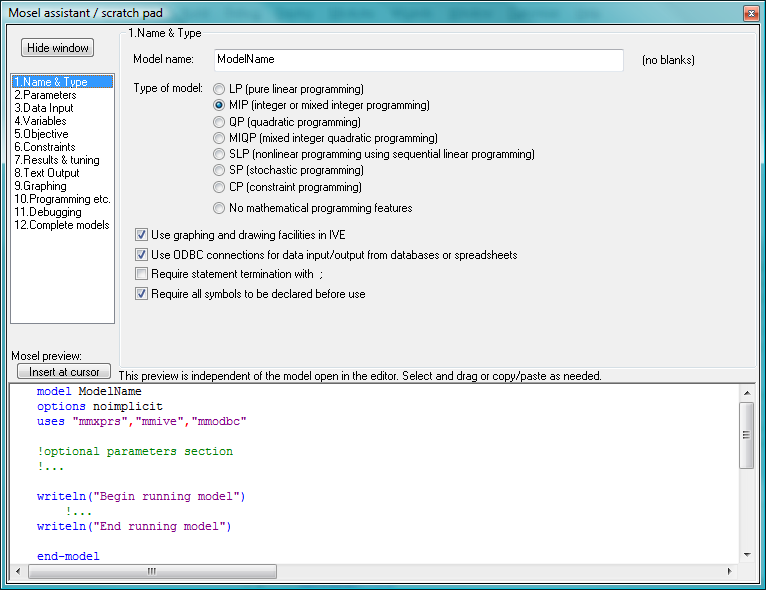The width and height of the screenshot is (766, 590).
Task: Select 9.Graphing from the list
Action: click(x=42, y=186)
